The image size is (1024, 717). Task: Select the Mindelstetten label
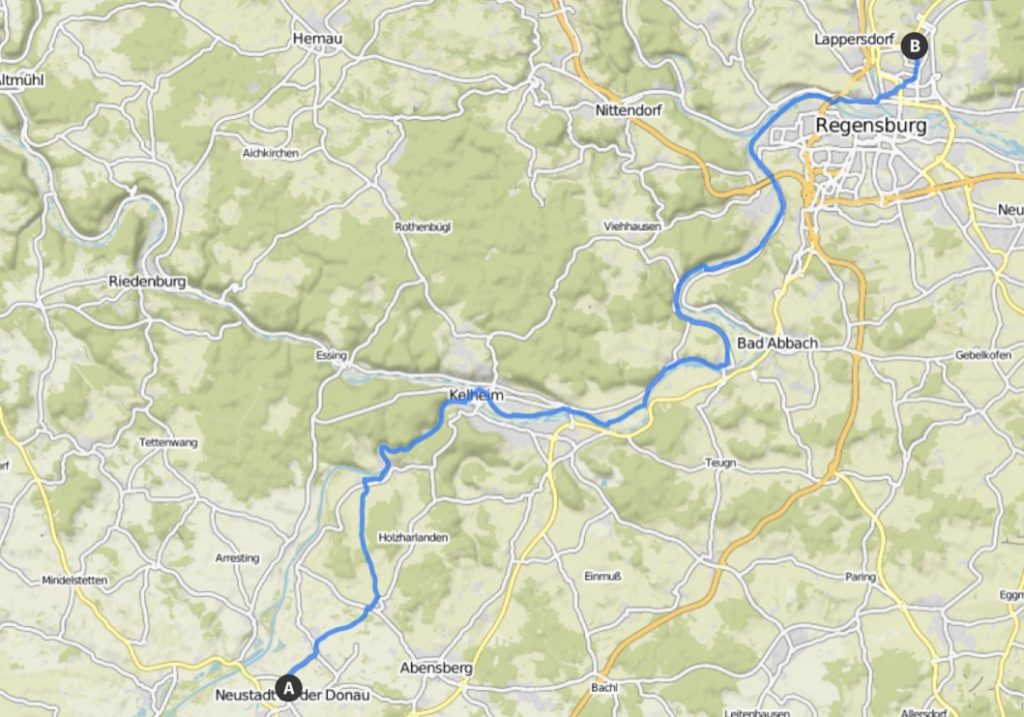pos(74,580)
